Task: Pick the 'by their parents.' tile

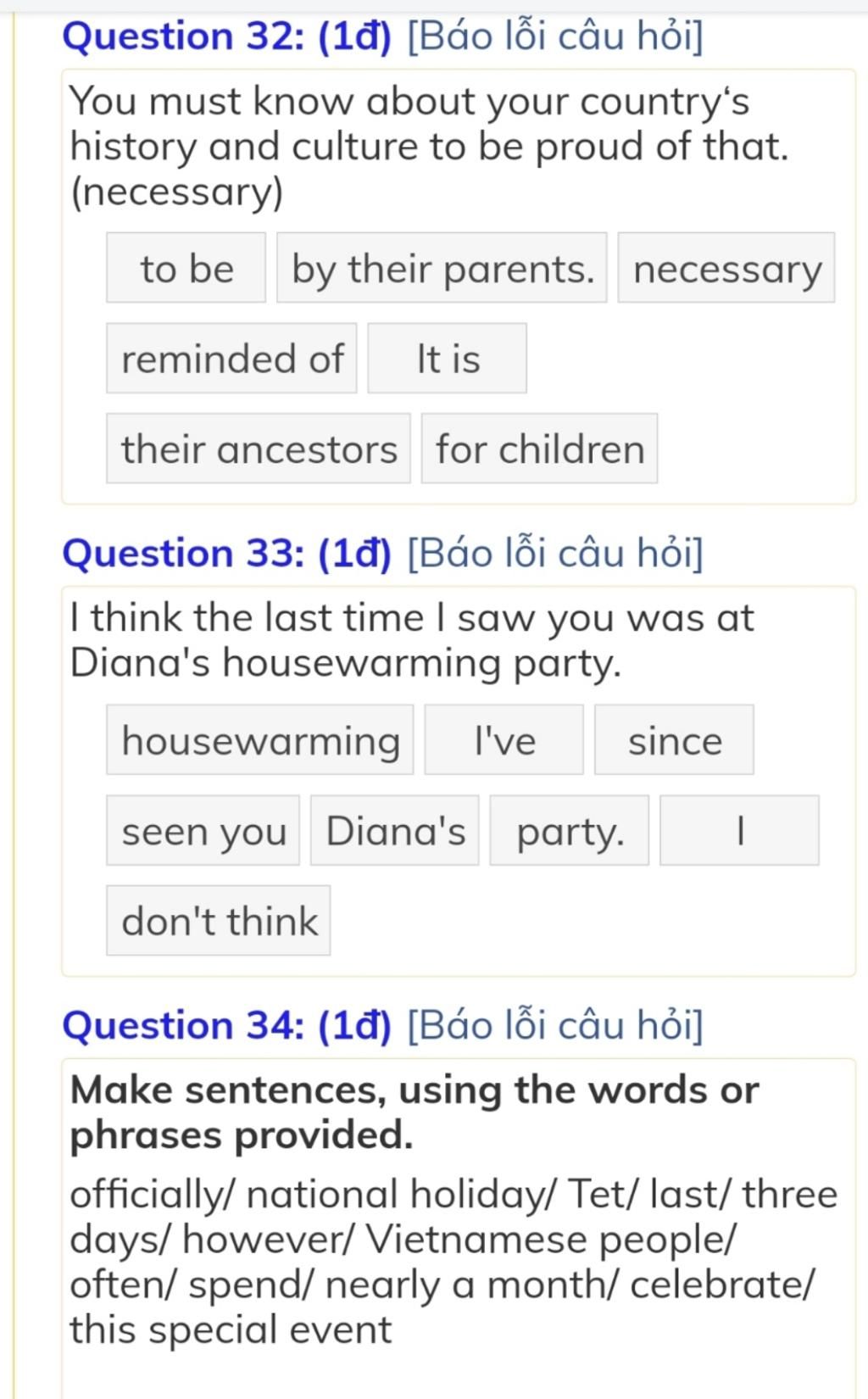Action: coord(442,268)
